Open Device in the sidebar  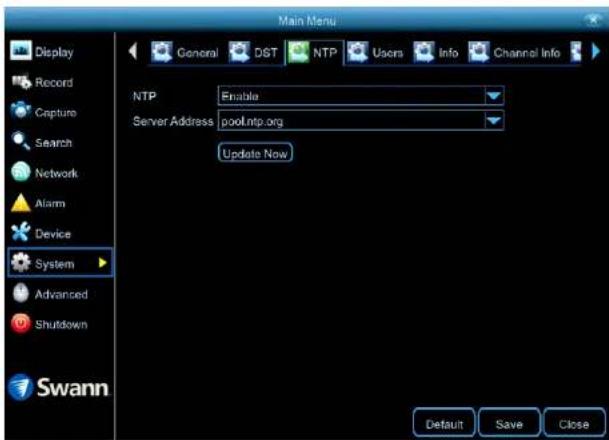(x=53, y=234)
